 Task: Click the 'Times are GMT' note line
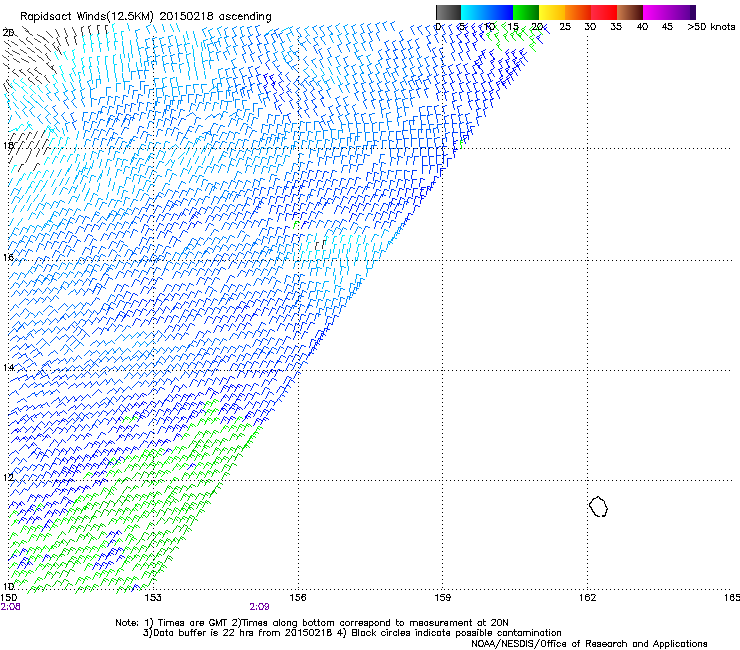(312, 623)
